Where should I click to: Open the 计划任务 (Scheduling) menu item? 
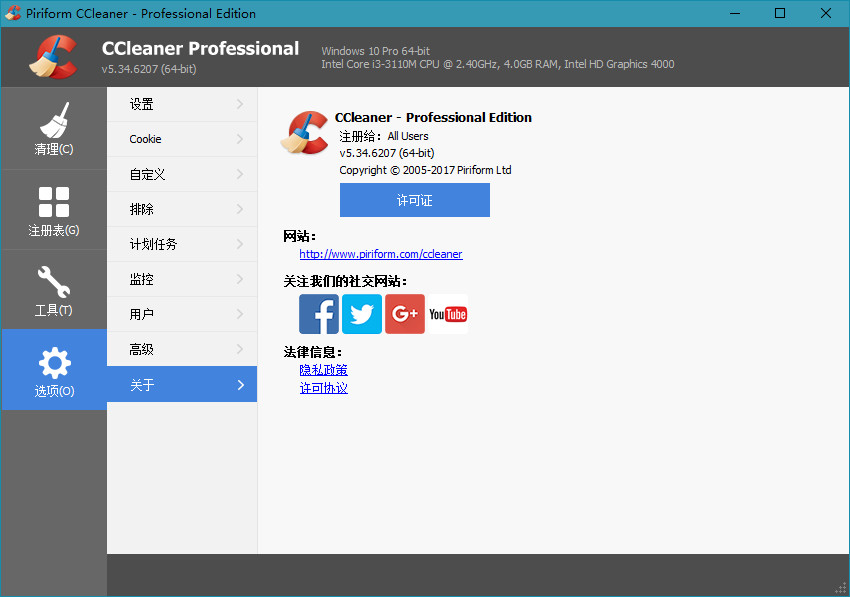182,244
